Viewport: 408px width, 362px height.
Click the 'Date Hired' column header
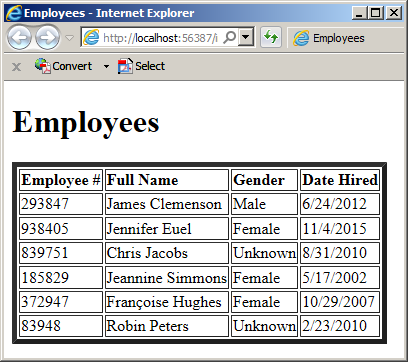point(340,180)
